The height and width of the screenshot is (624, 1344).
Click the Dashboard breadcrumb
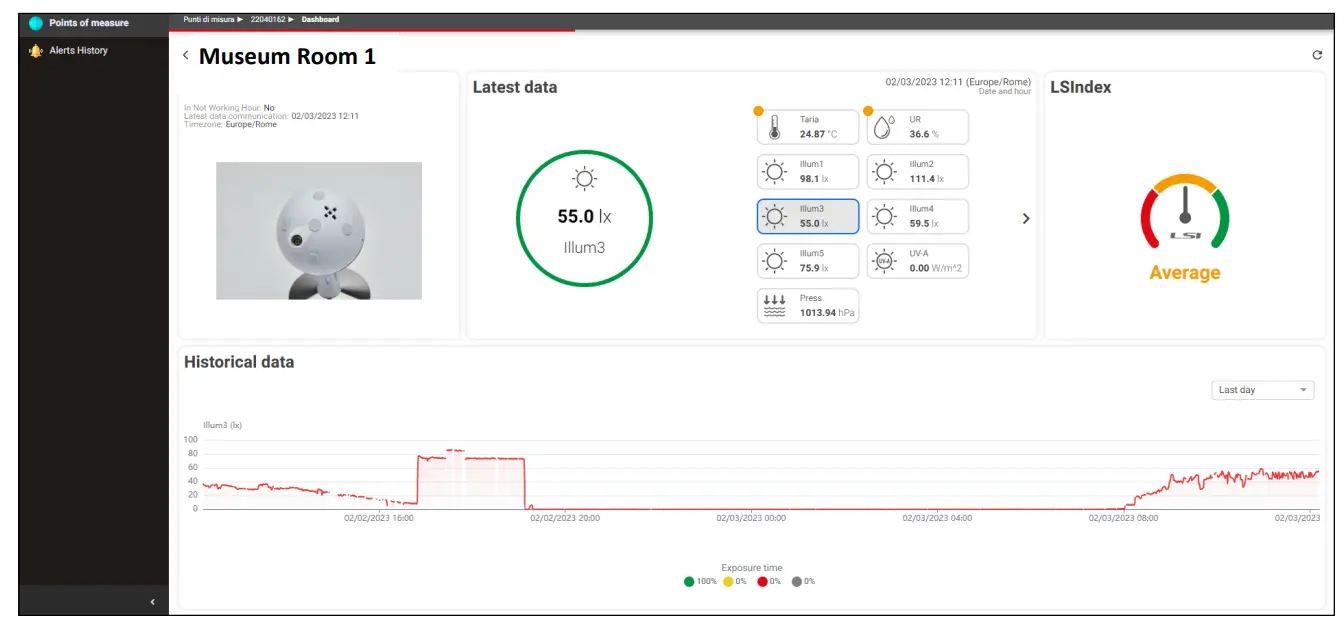coord(320,19)
